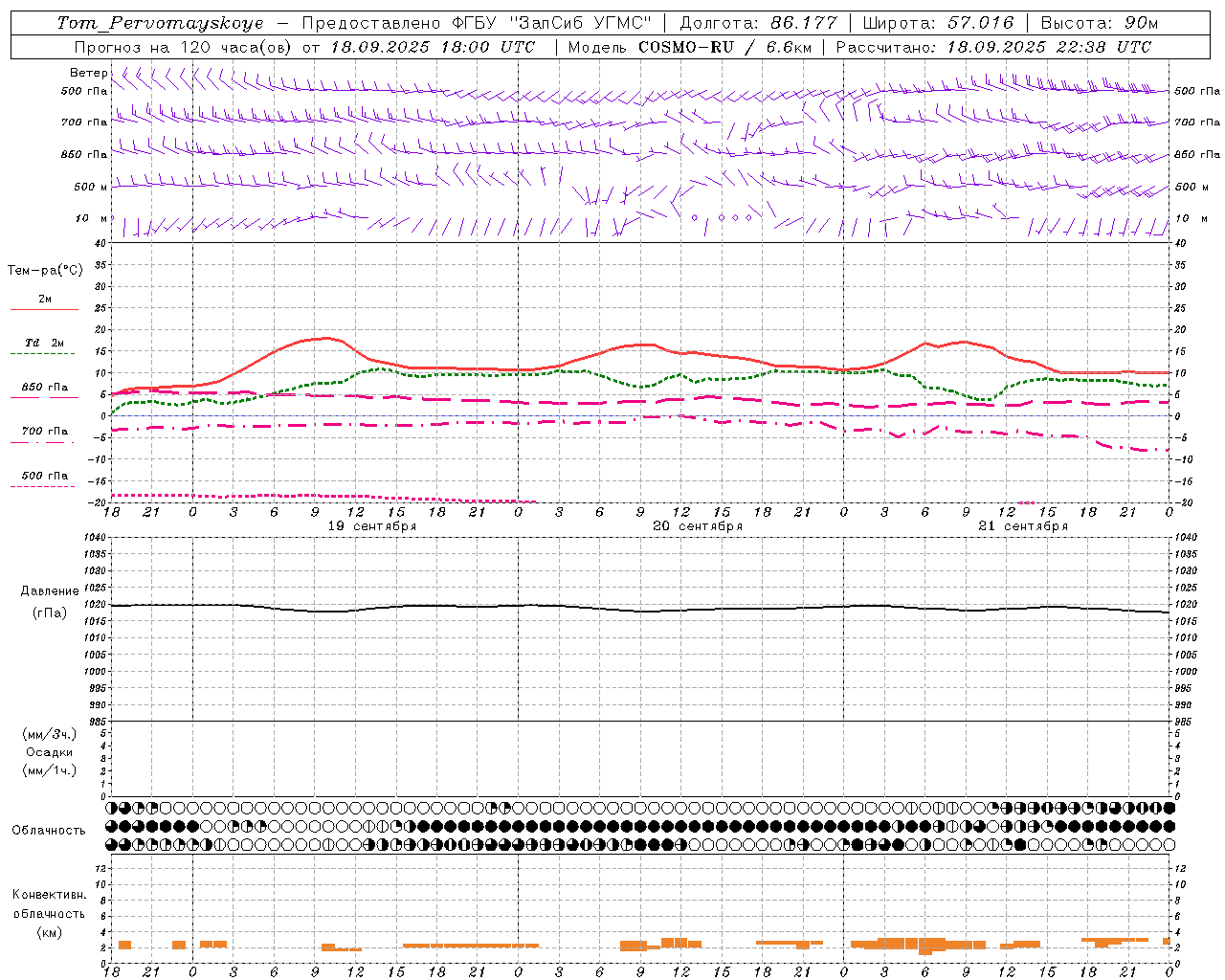The height and width of the screenshot is (980, 1225).
Task: Click the (гПа) unit under Давление
Action: [x=50, y=613]
